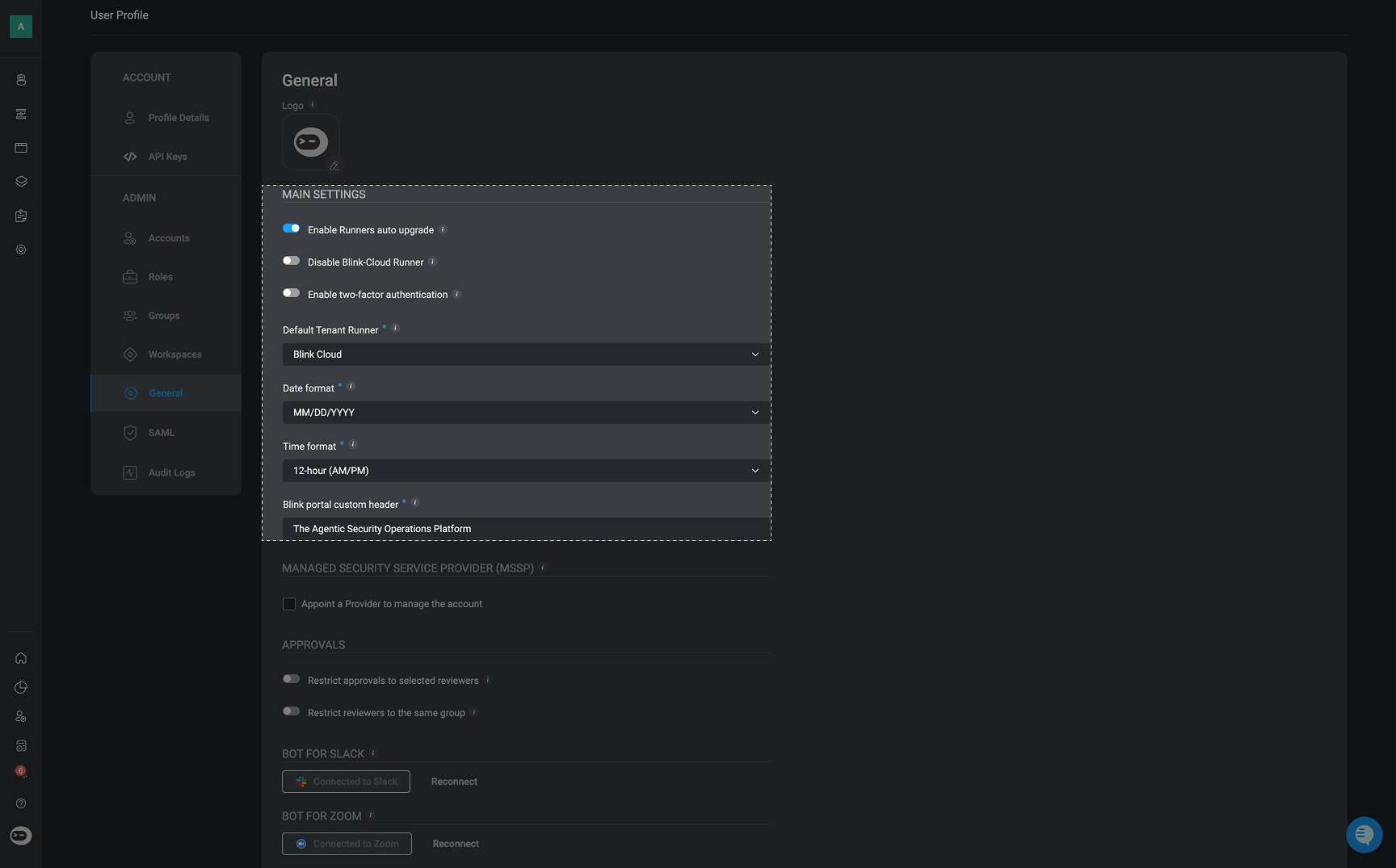Go to Accounts admin page
The image size is (1396, 868).
166,238
